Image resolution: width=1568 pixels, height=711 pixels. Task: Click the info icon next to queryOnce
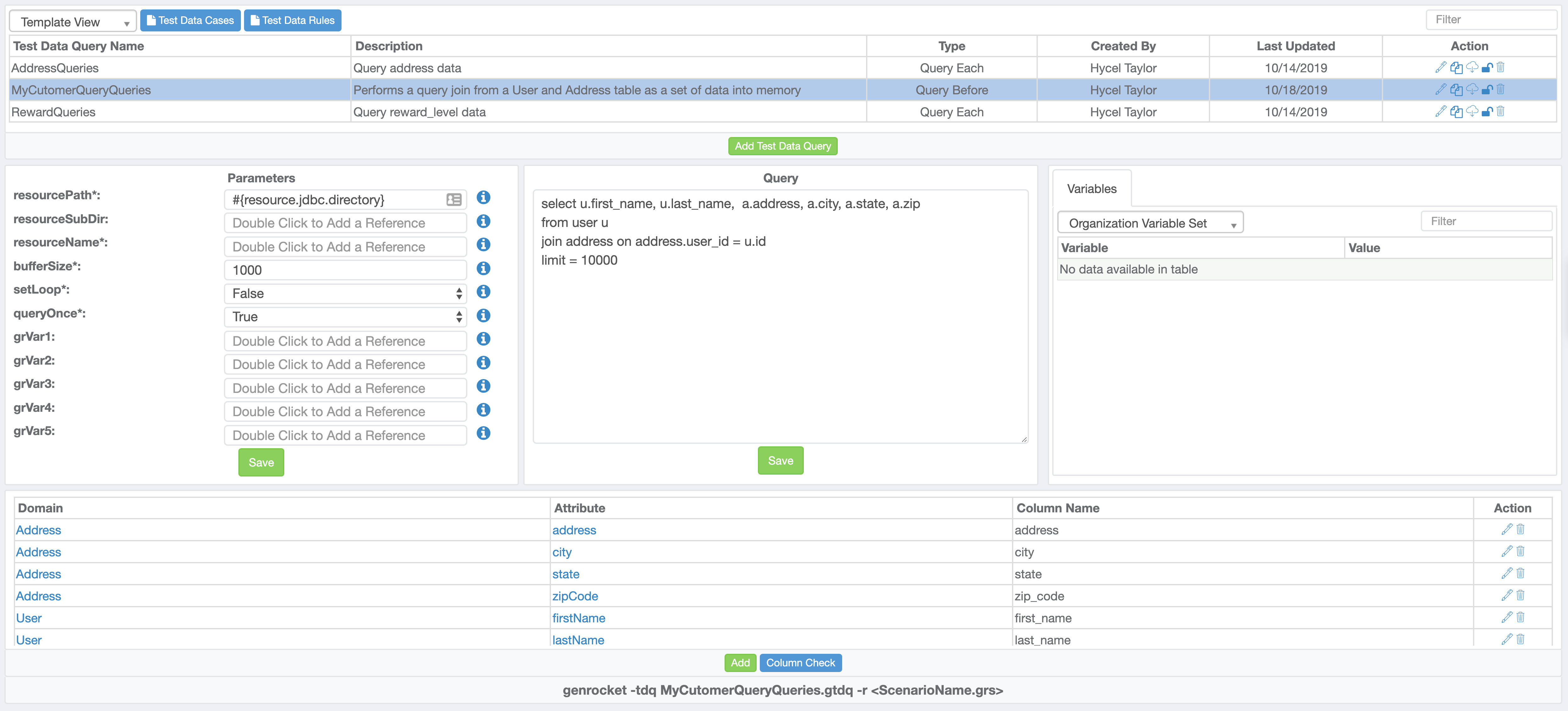483,316
